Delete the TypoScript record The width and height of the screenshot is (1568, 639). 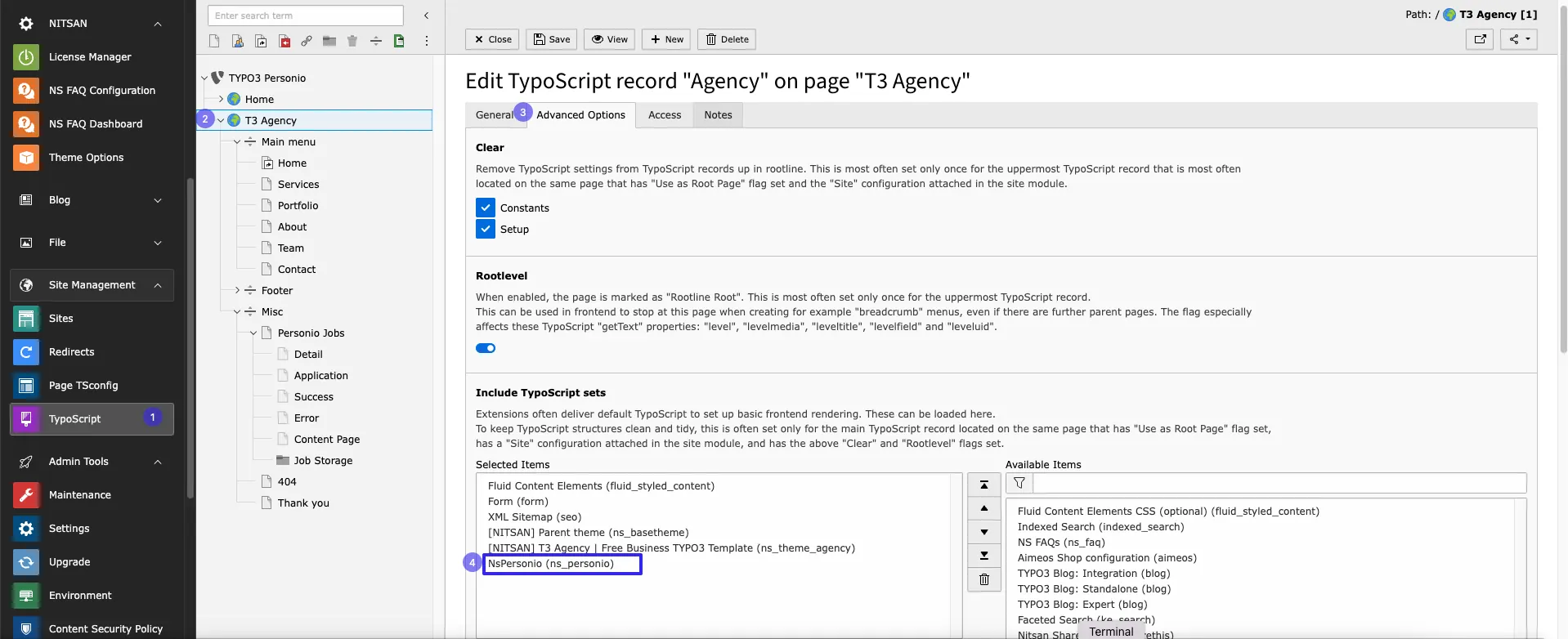[x=727, y=39]
